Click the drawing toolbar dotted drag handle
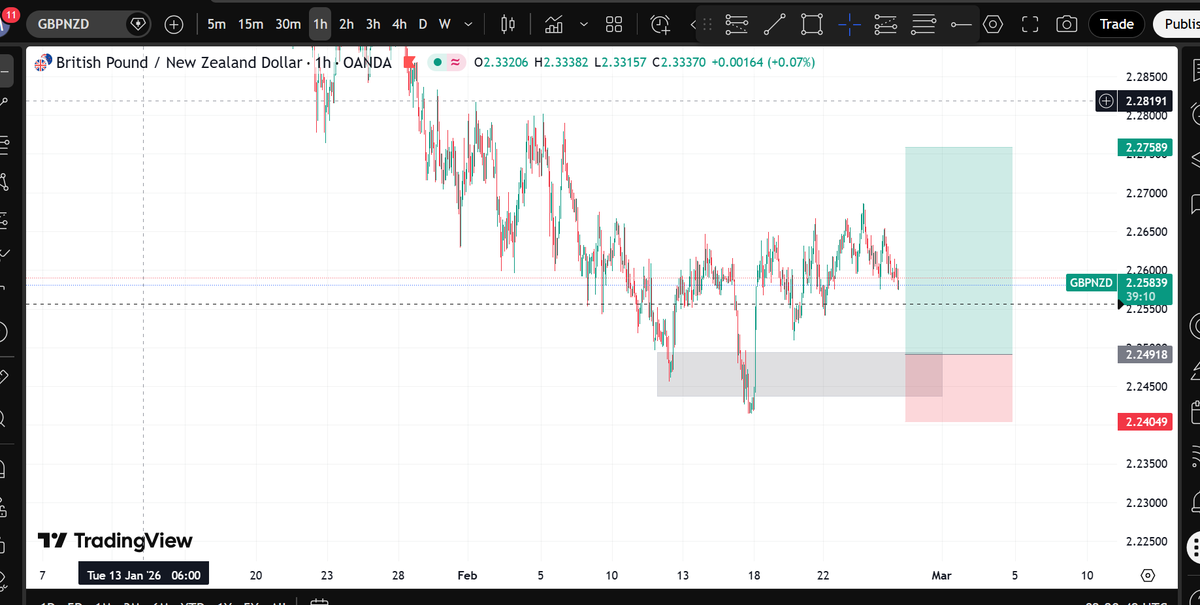Screen dimensions: 1200x605 [709, 23]
